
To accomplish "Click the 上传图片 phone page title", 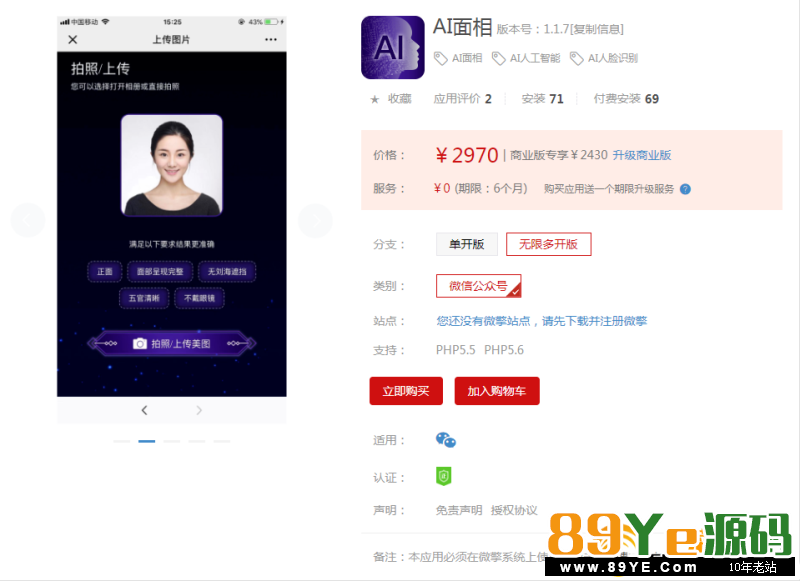I will [x=171, y=39].
